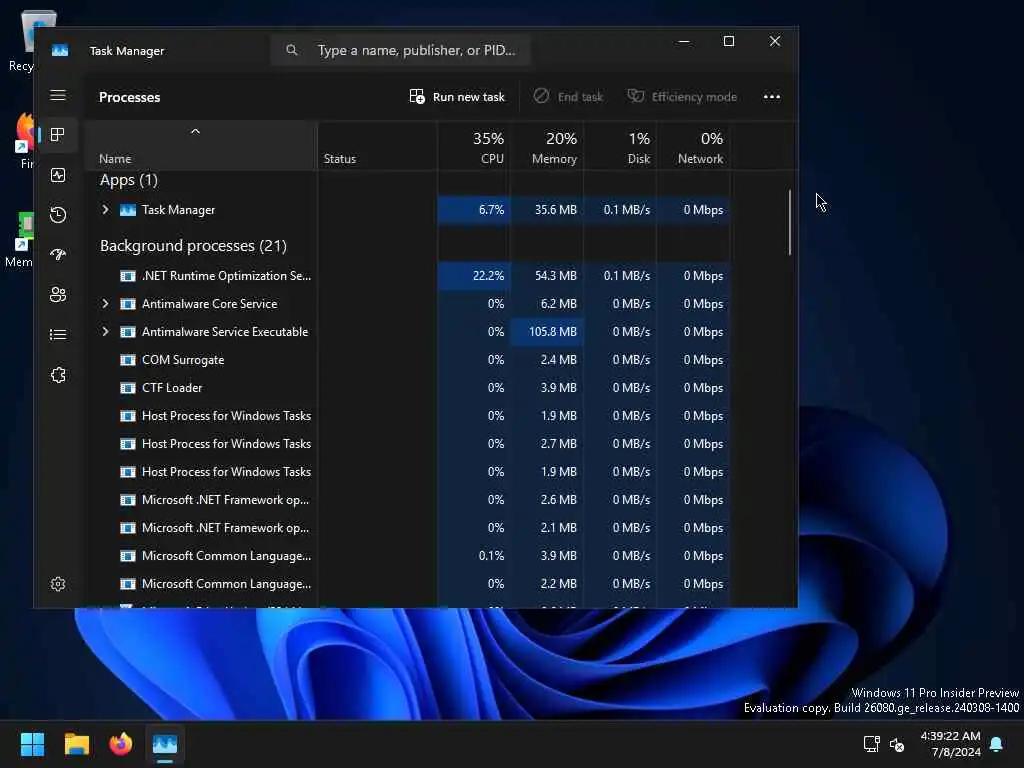This screenshot has width=1024, height=768.
Task: Sort by the CPU column header
Action: [x=473, y=148]
